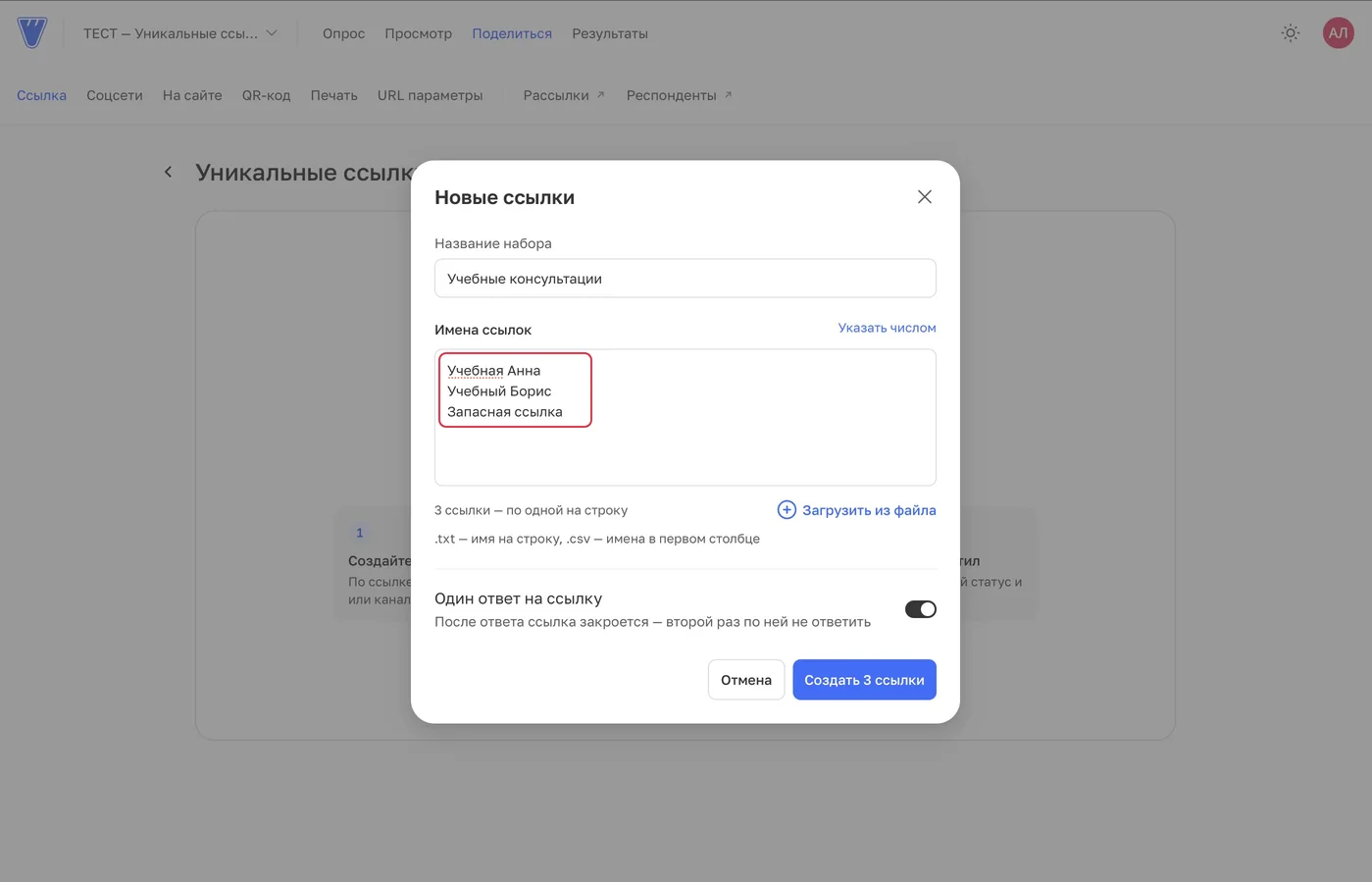This screenshot has height=882, width=1372.
Task: Click the back arrow beside Уникальные ссылки
Action: (x=169, y=172)
